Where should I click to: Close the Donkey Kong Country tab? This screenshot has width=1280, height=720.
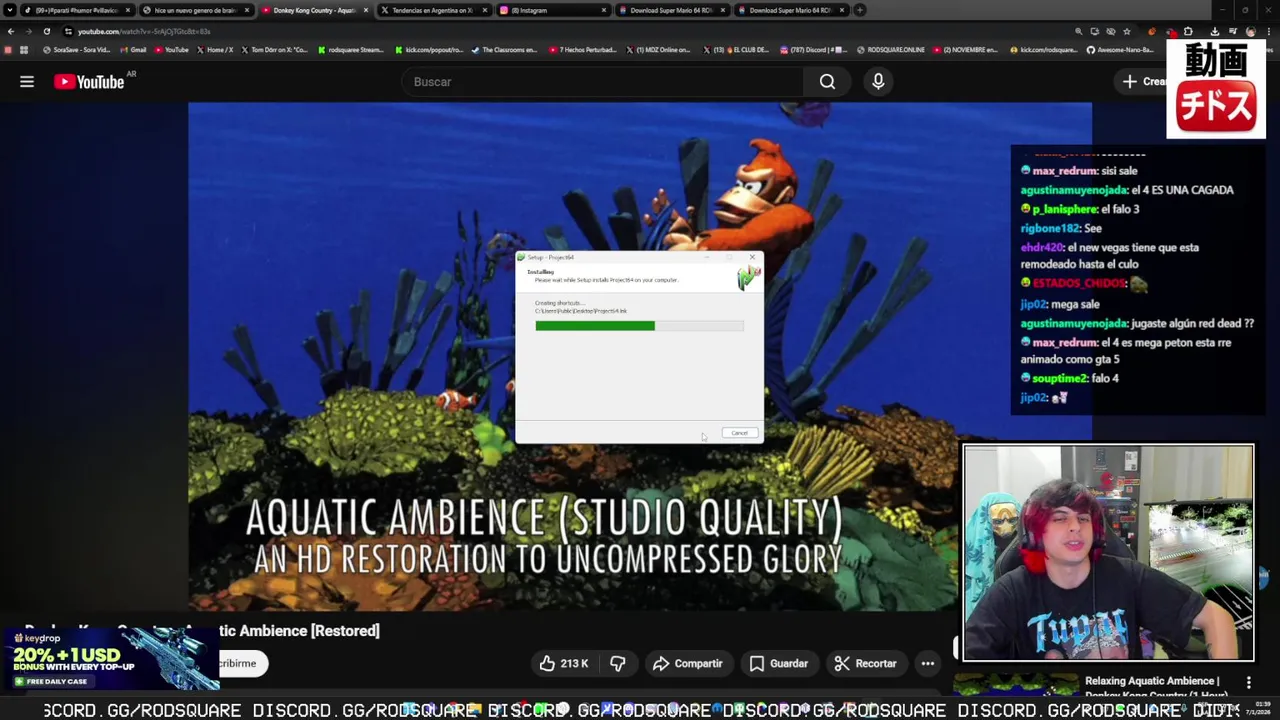[x=365, y=10]
